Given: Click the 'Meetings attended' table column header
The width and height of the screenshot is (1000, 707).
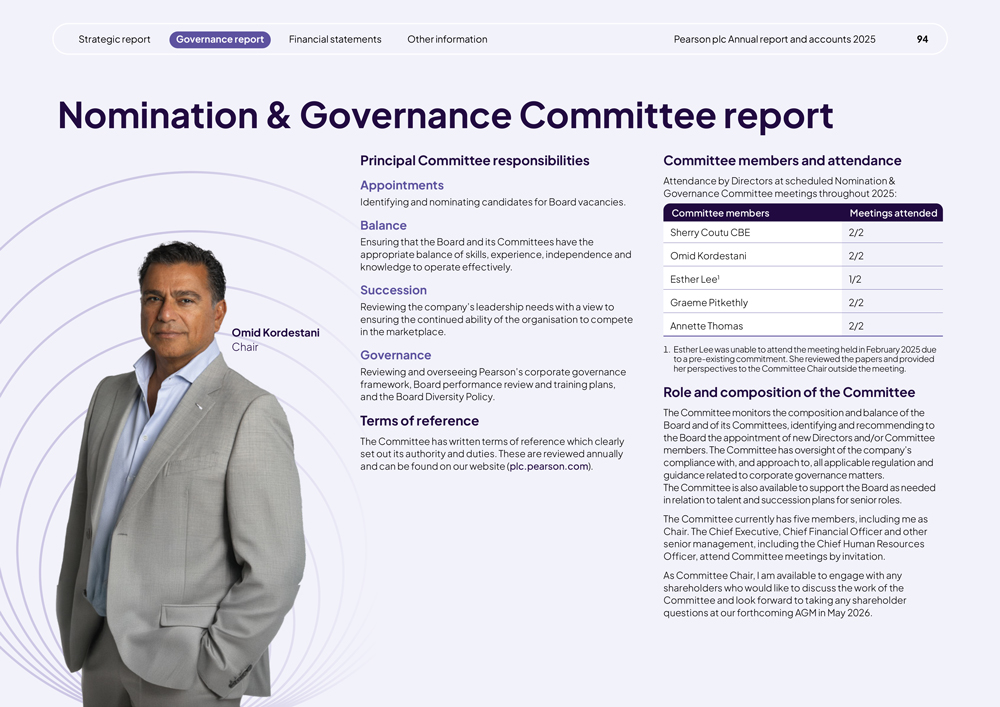Looking at the screenshot, I should (x=893, y=213).
